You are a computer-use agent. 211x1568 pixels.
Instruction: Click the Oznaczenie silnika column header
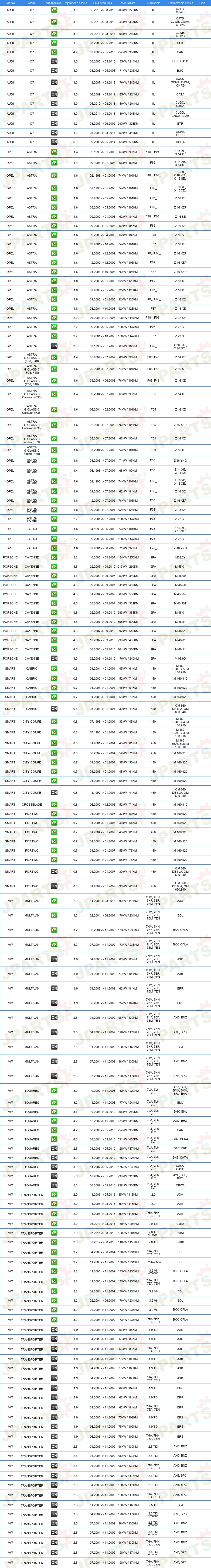click(x=180, y=2)
